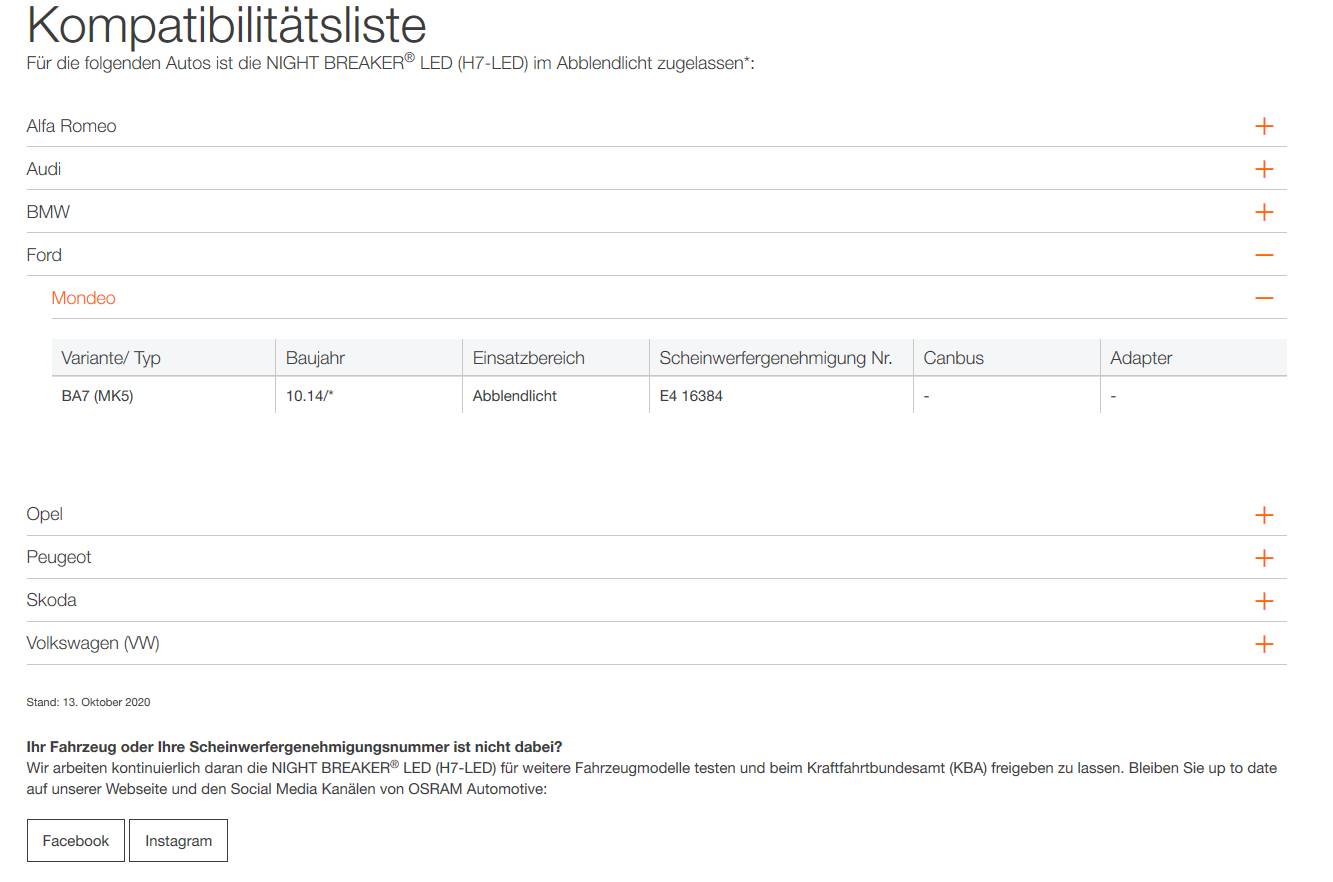Expand Volkswagen (VW) with plus icon
The width and height of the screenshot is (1333, 882).
(1264, 644)
